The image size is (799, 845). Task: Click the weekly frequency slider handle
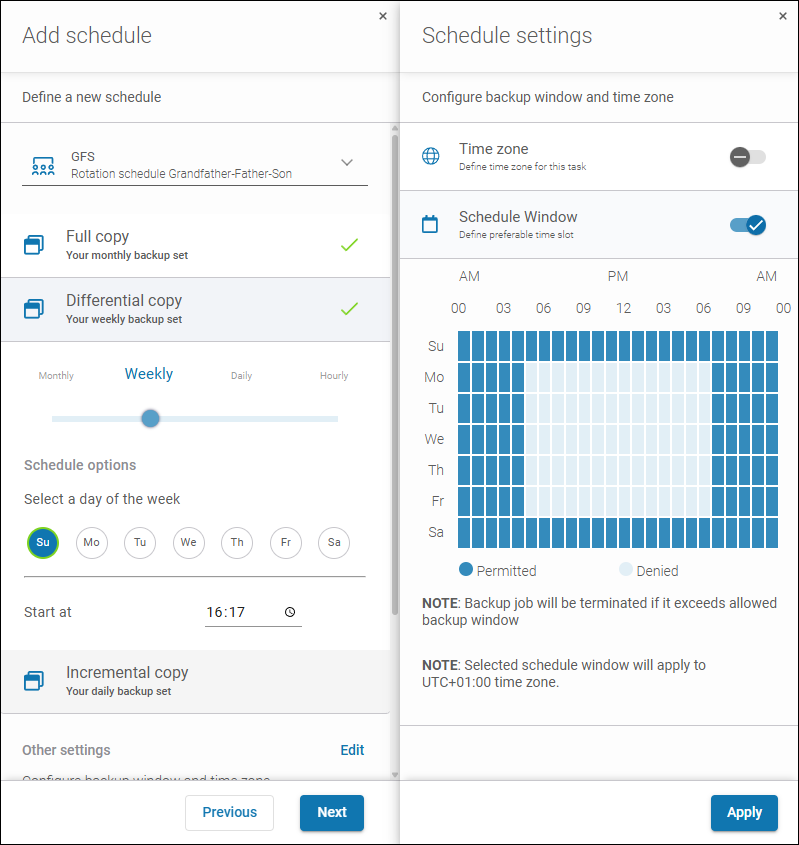[x=149, y=418]
